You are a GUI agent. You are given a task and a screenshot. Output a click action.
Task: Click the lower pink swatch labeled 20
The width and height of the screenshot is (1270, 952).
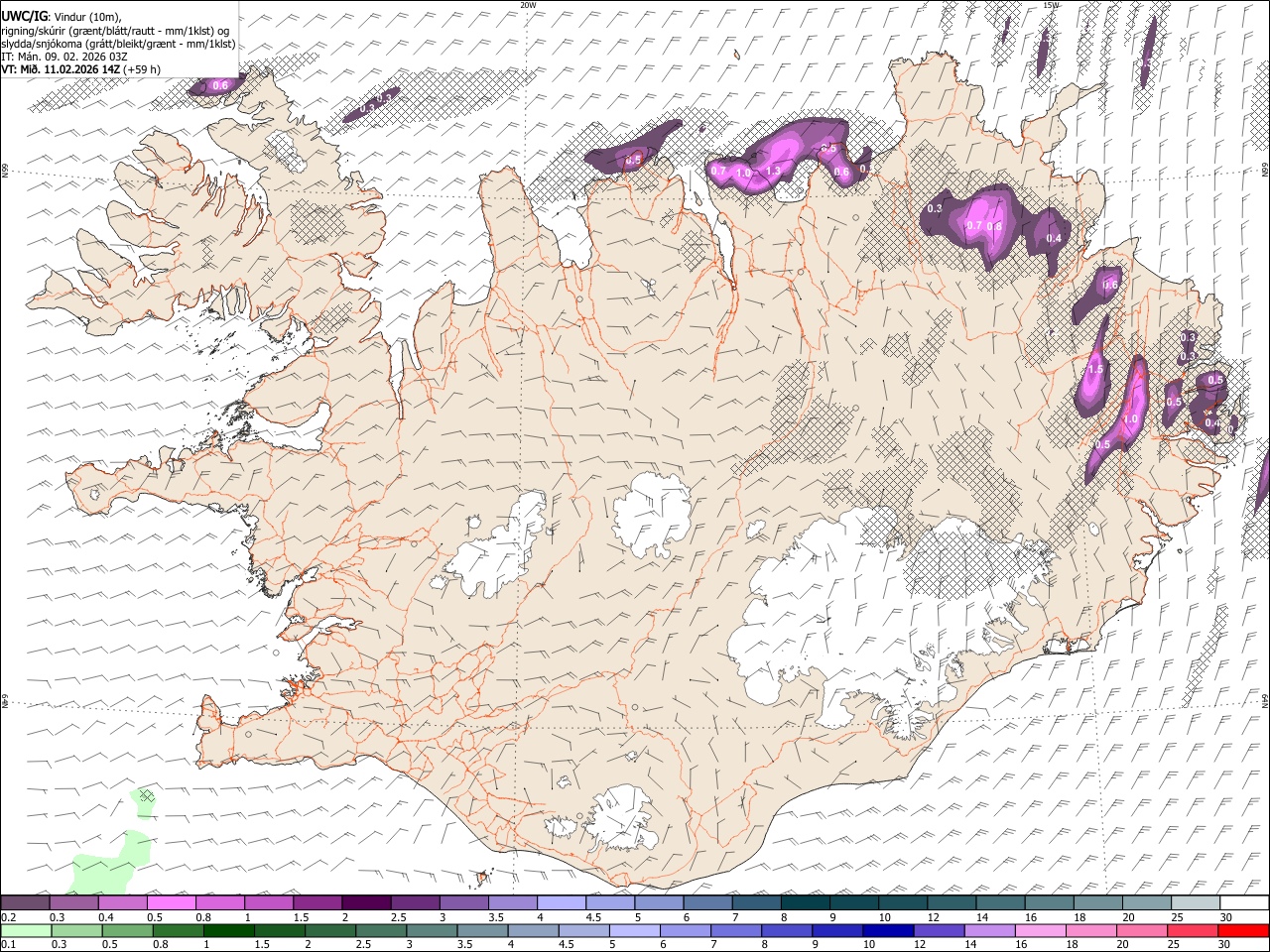point(1141,930)
